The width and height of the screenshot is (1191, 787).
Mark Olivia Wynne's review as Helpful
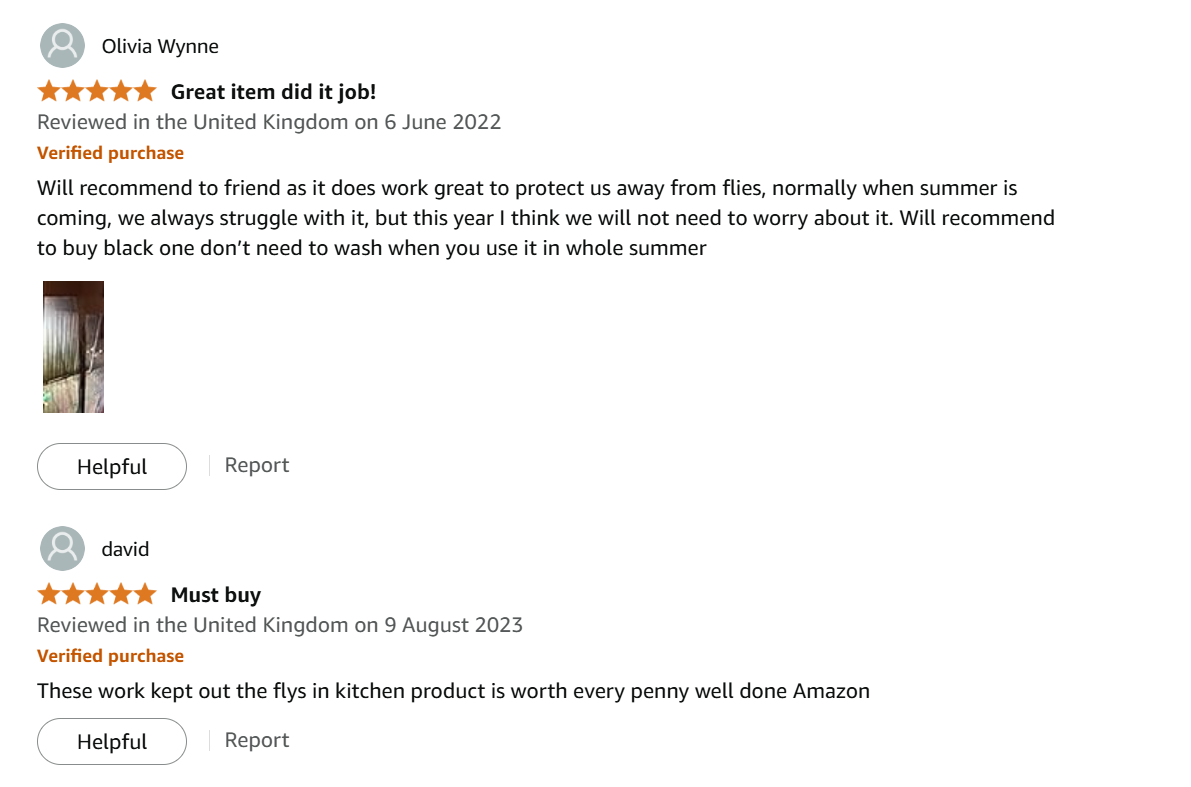click(112, 467)
